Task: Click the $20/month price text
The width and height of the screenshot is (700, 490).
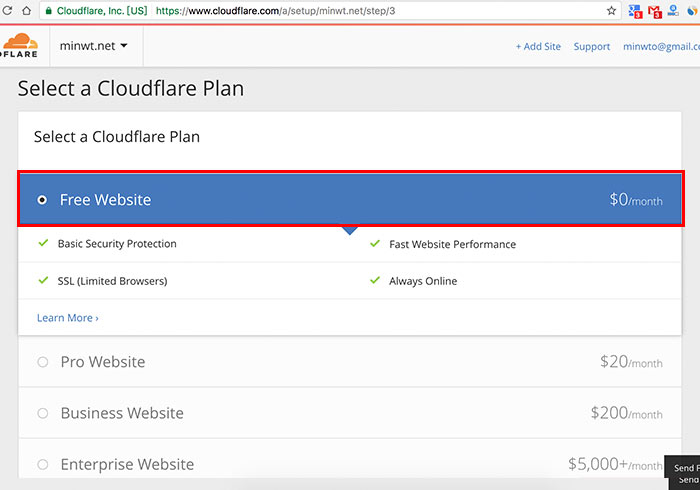Action: point(631,361)
